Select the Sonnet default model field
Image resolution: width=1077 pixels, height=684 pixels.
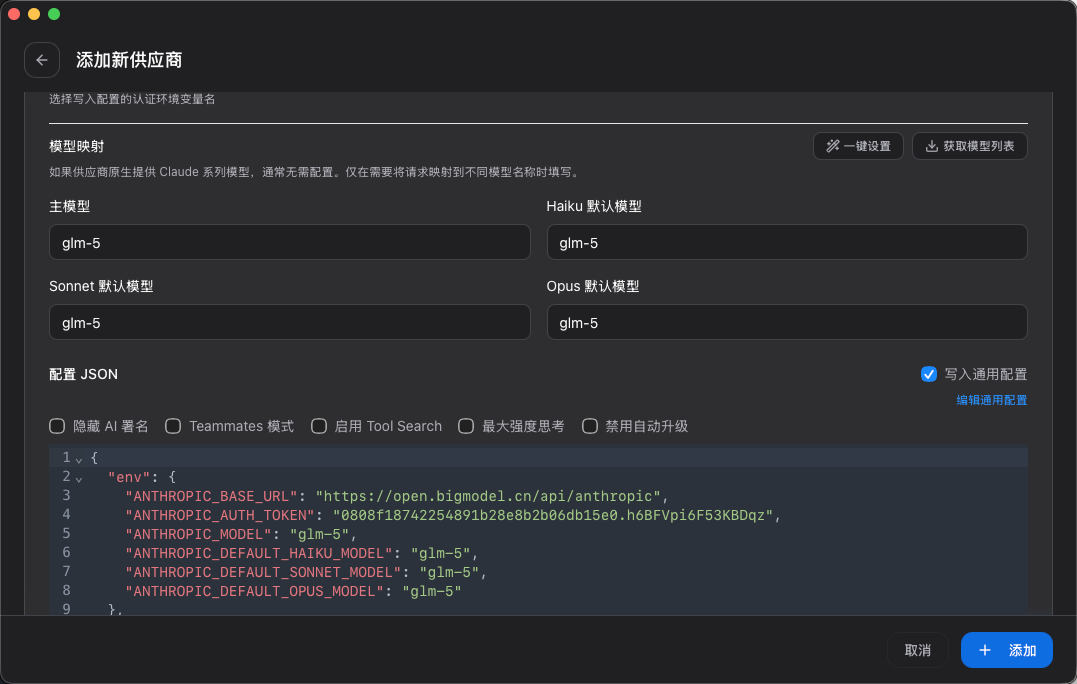tap(289, 323)
